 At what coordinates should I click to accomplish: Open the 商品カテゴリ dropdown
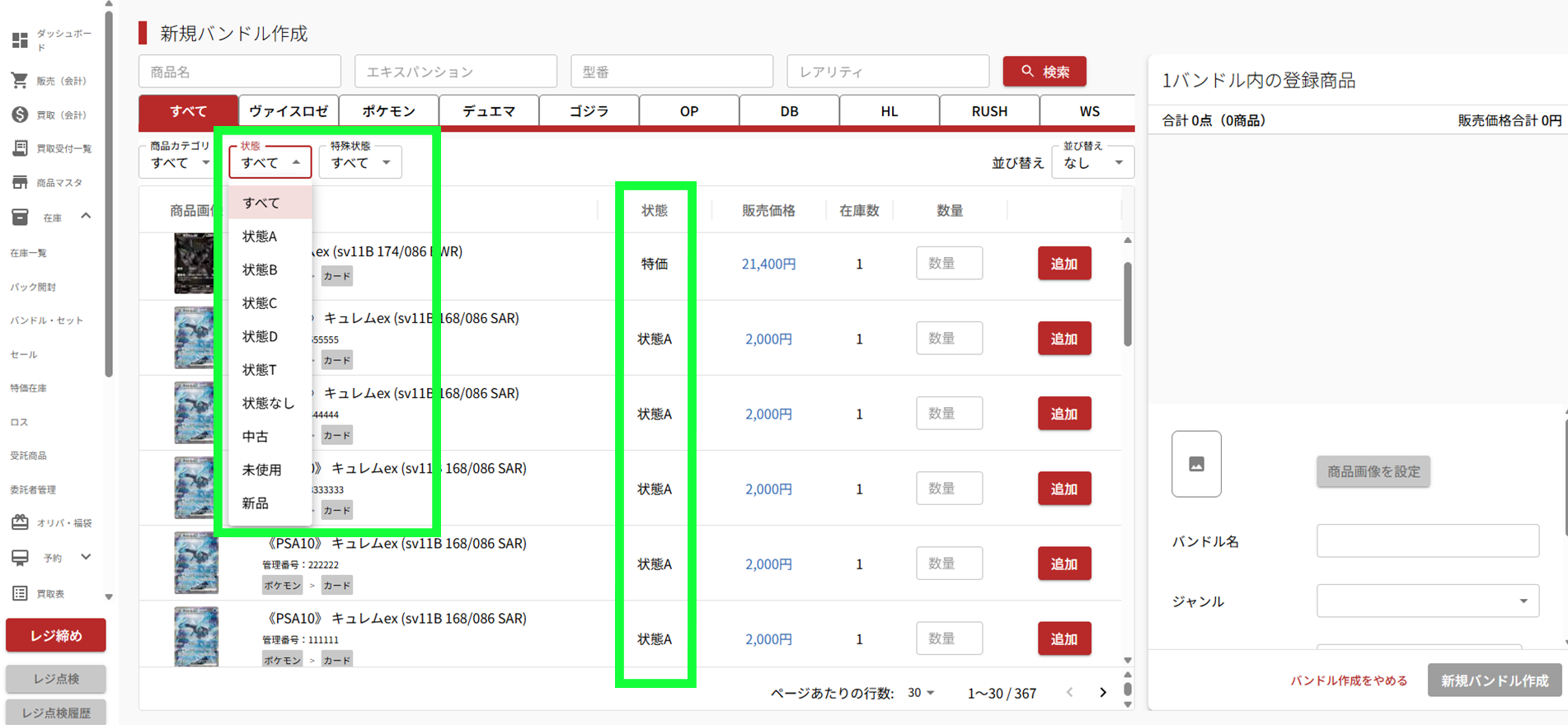click(179, 162)
